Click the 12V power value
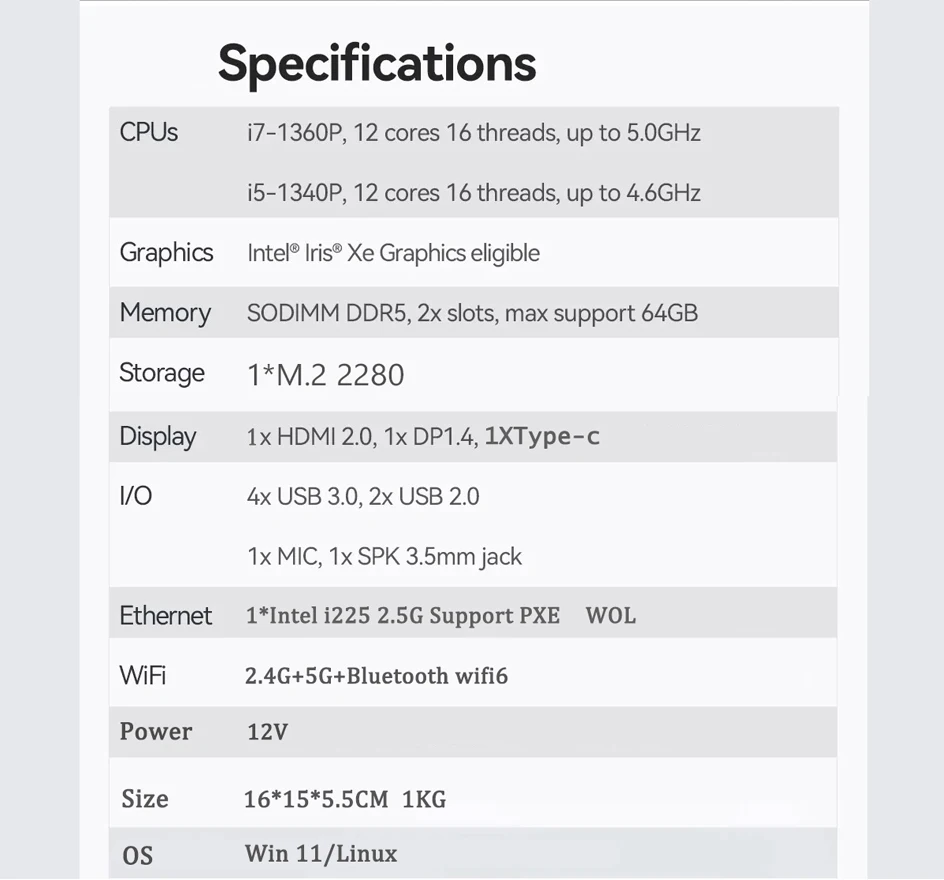The image size is (944, 880). tap(267, 732)
